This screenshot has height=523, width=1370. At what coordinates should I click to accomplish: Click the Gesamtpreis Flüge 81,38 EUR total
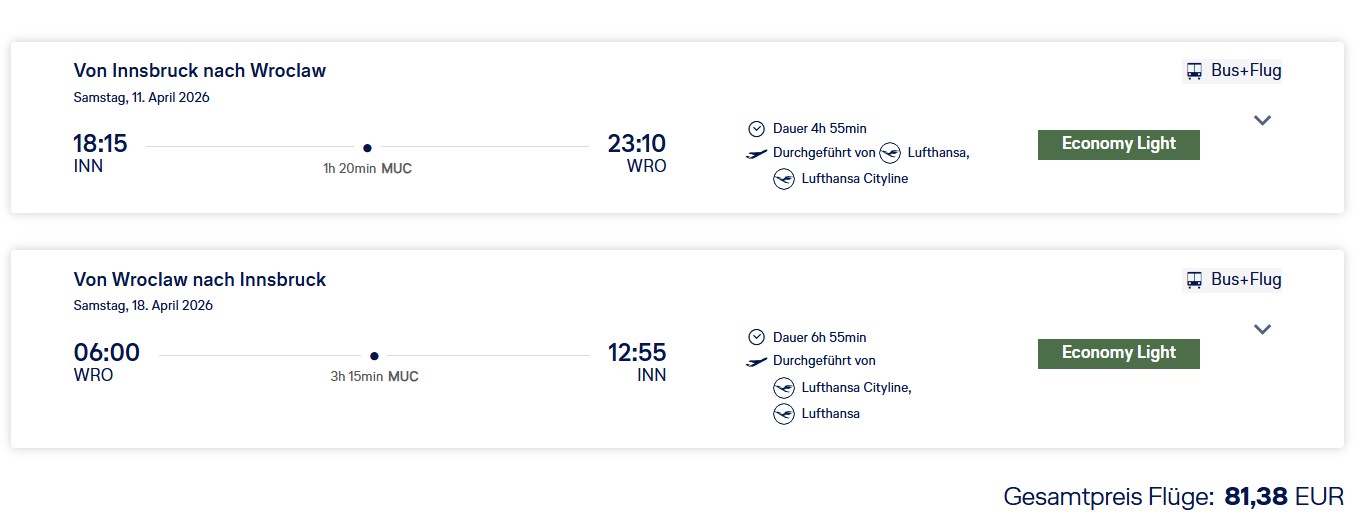(x=1174, y=496)
